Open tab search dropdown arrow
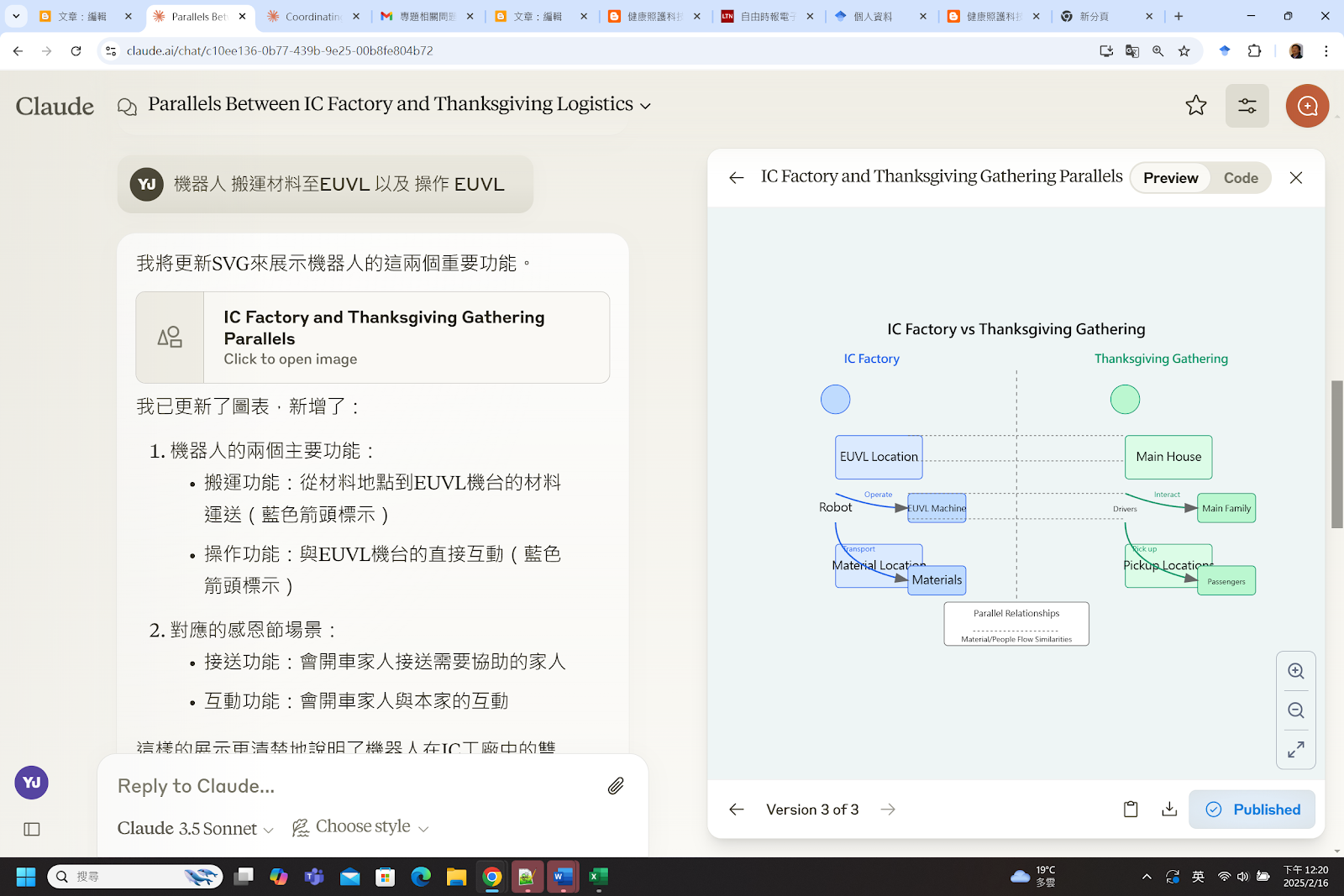1344x896 pixels. click(x=16, y=16)
